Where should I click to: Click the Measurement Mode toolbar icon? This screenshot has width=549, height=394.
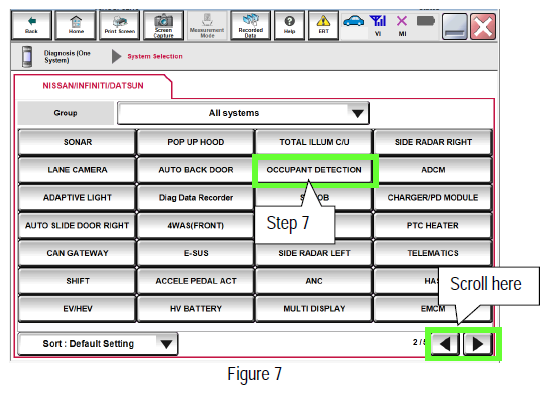(x=207, y=25)
